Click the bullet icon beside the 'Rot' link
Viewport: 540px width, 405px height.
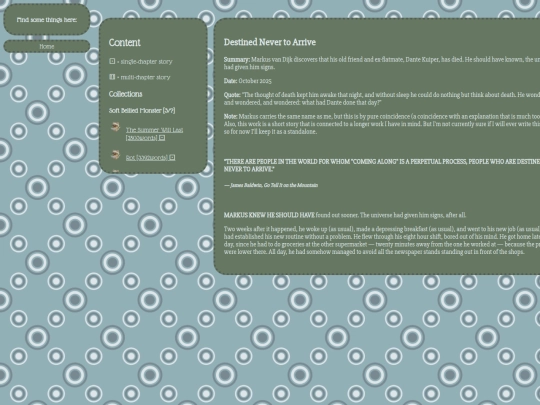tap(115, 154)
